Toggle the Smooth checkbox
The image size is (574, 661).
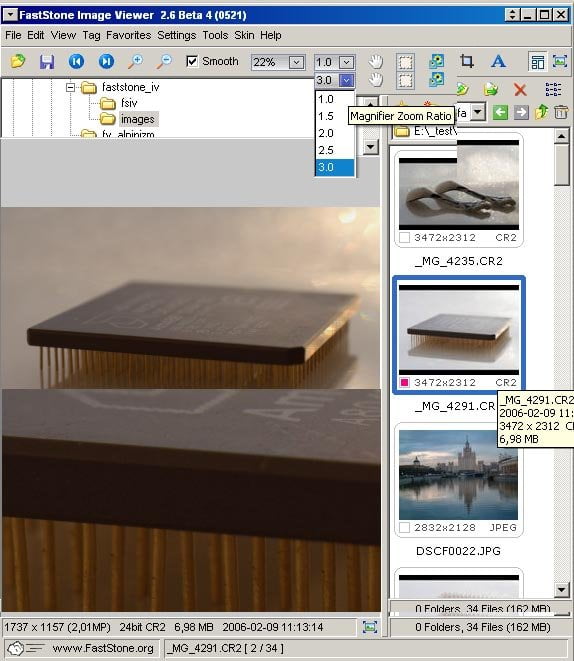pos(192,62)
